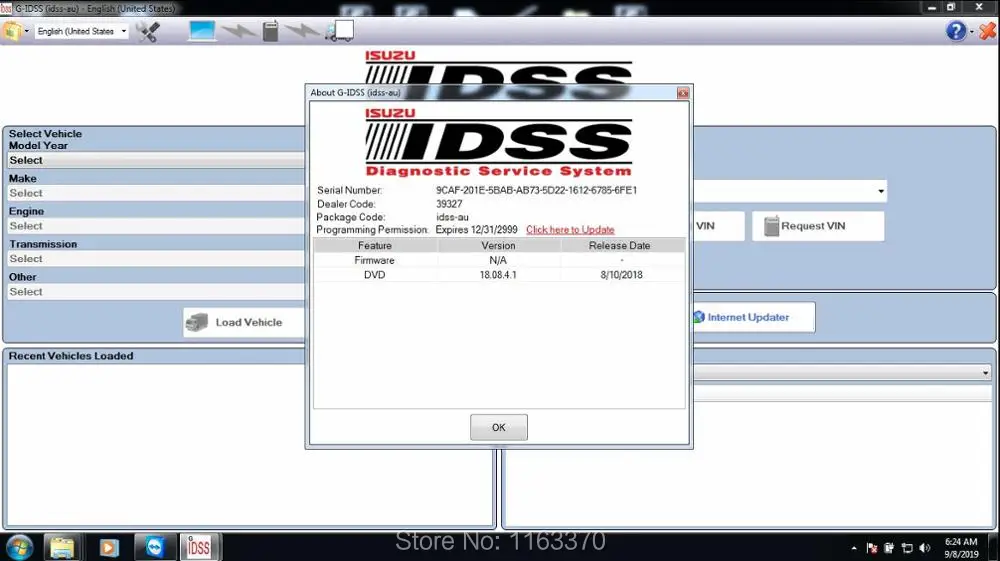Click the lightning link between laptop and device
Viewport: 1000px width, 561px height.
coord(239,31)
